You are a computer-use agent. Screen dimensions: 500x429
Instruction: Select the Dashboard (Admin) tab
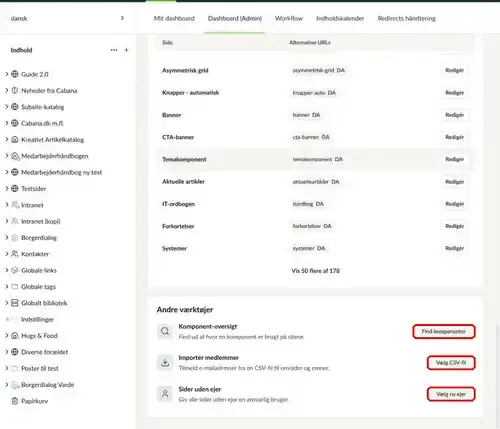point(235,18)
